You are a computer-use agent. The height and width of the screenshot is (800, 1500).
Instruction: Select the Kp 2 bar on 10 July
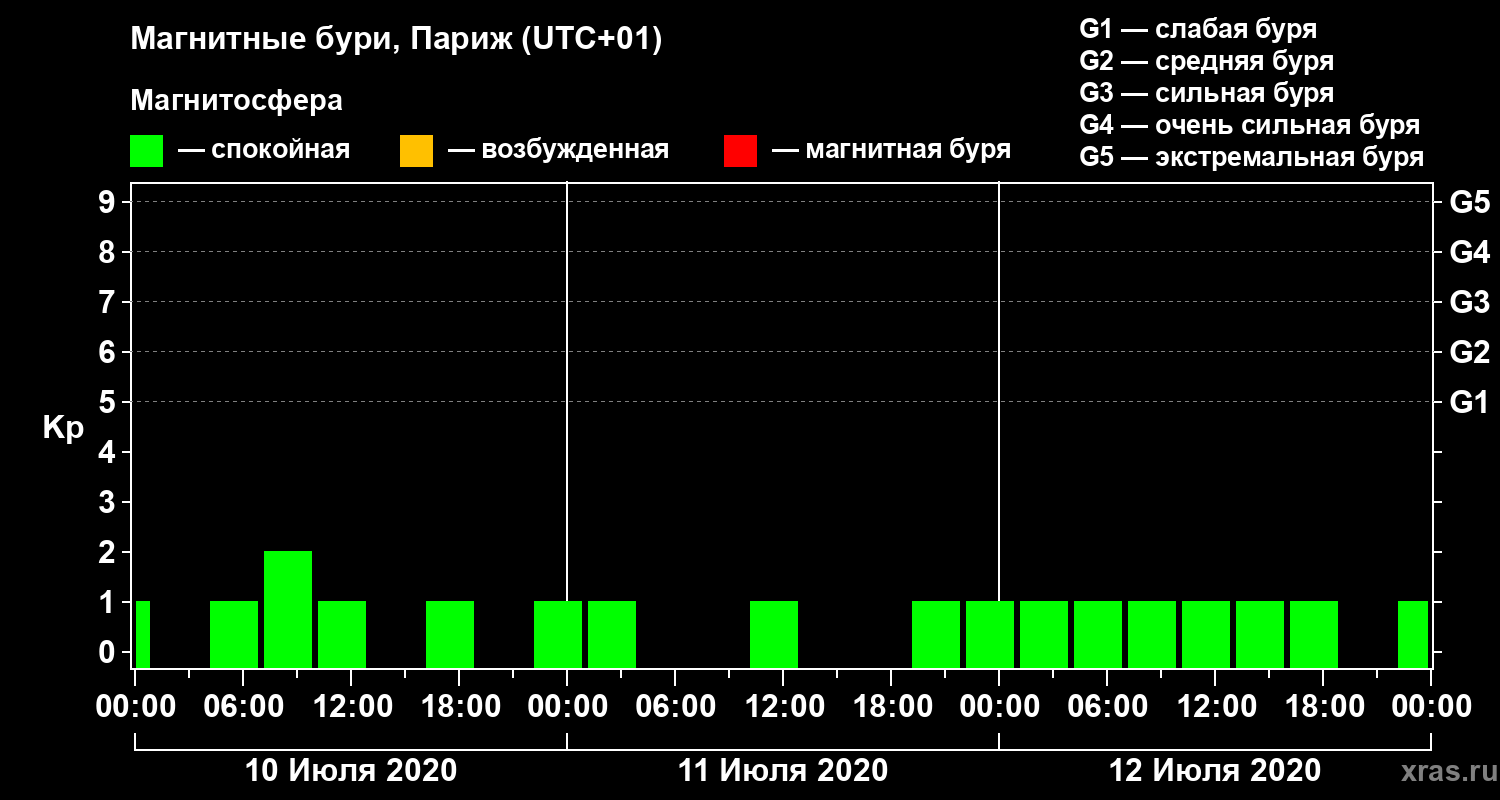coord(288,609)
